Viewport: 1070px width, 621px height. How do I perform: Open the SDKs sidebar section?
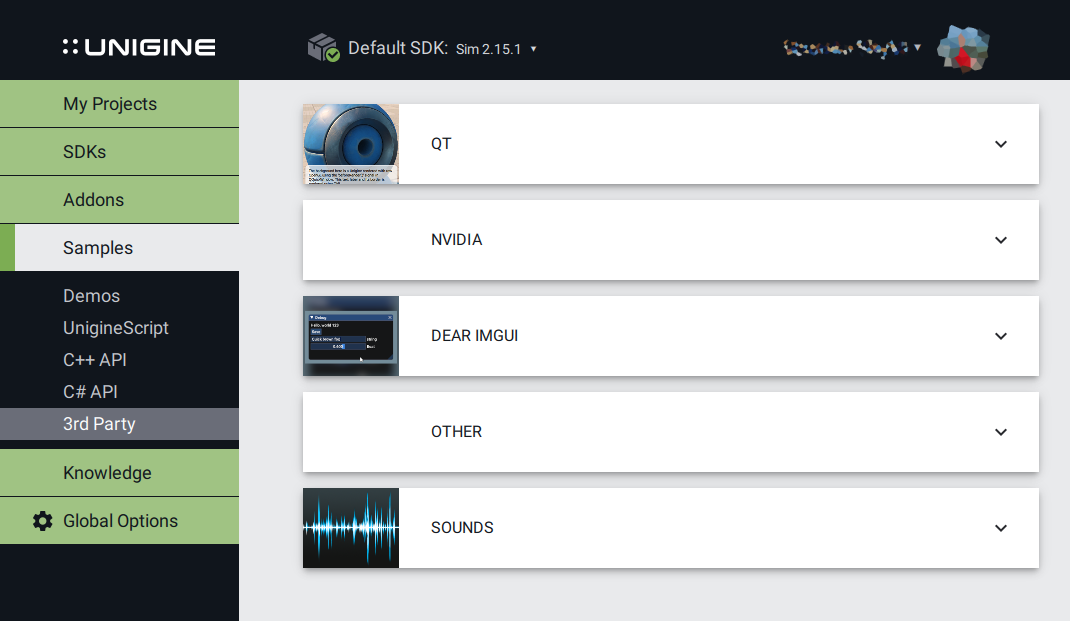(x=84, y=152)
